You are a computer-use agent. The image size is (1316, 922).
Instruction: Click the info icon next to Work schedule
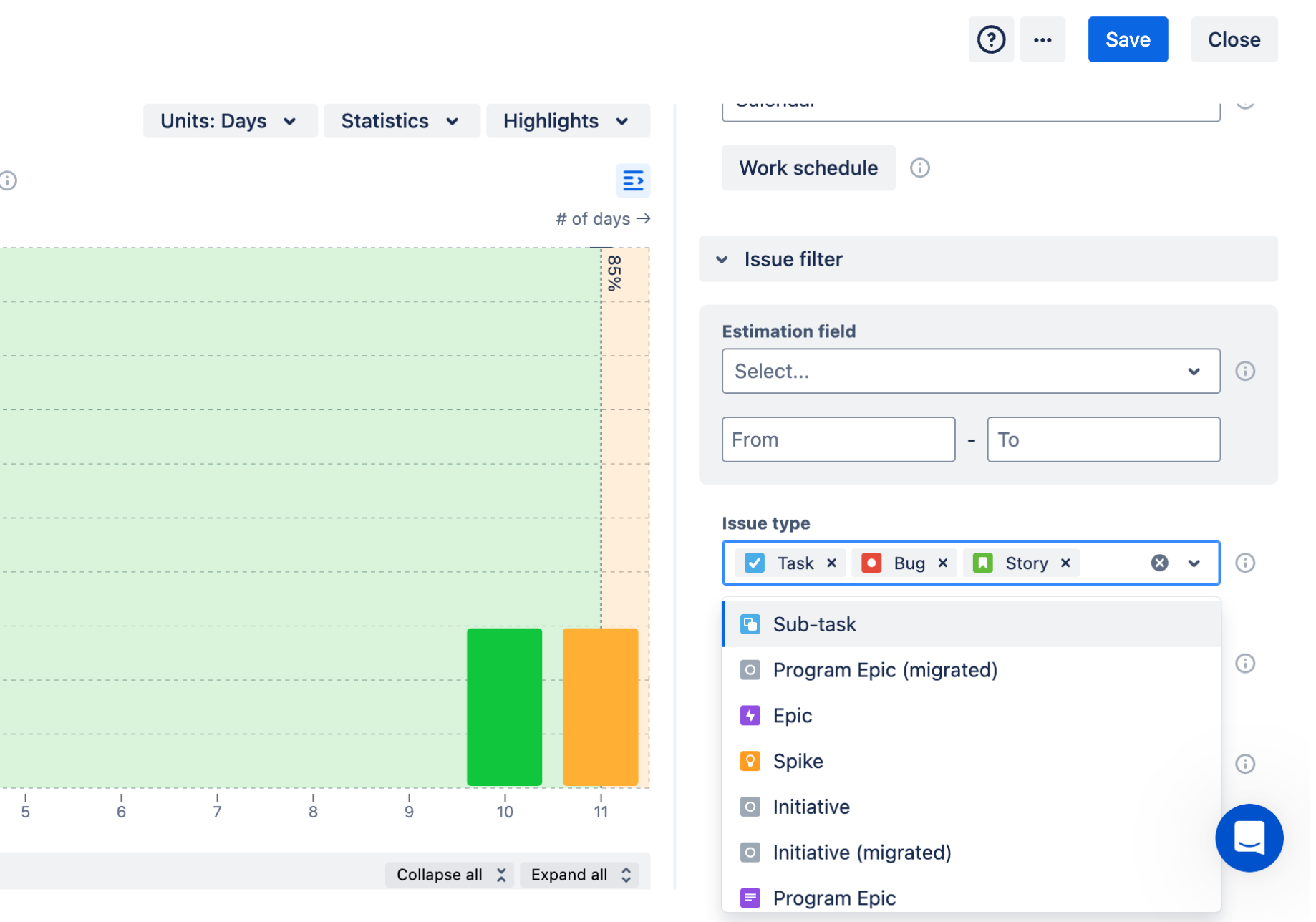[920, 168]
